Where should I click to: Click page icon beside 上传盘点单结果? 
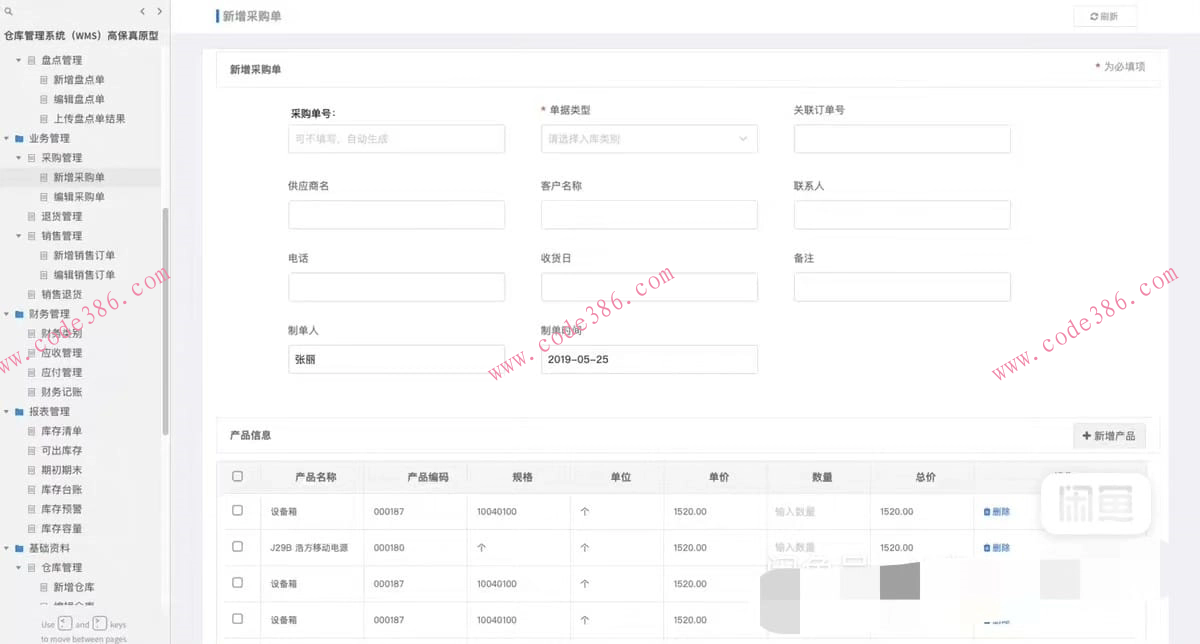(x=44, y=119)
